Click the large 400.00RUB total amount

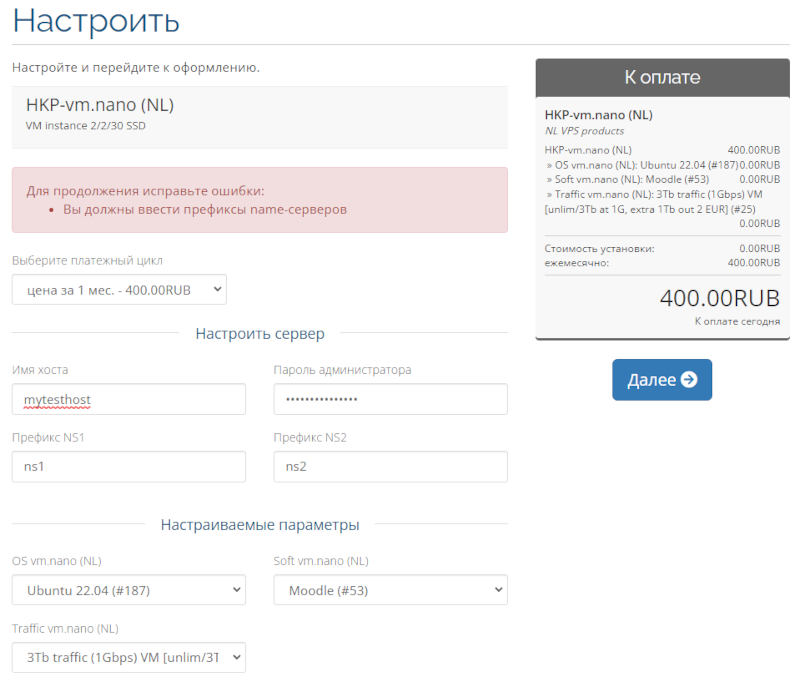[x=719, y=298]
